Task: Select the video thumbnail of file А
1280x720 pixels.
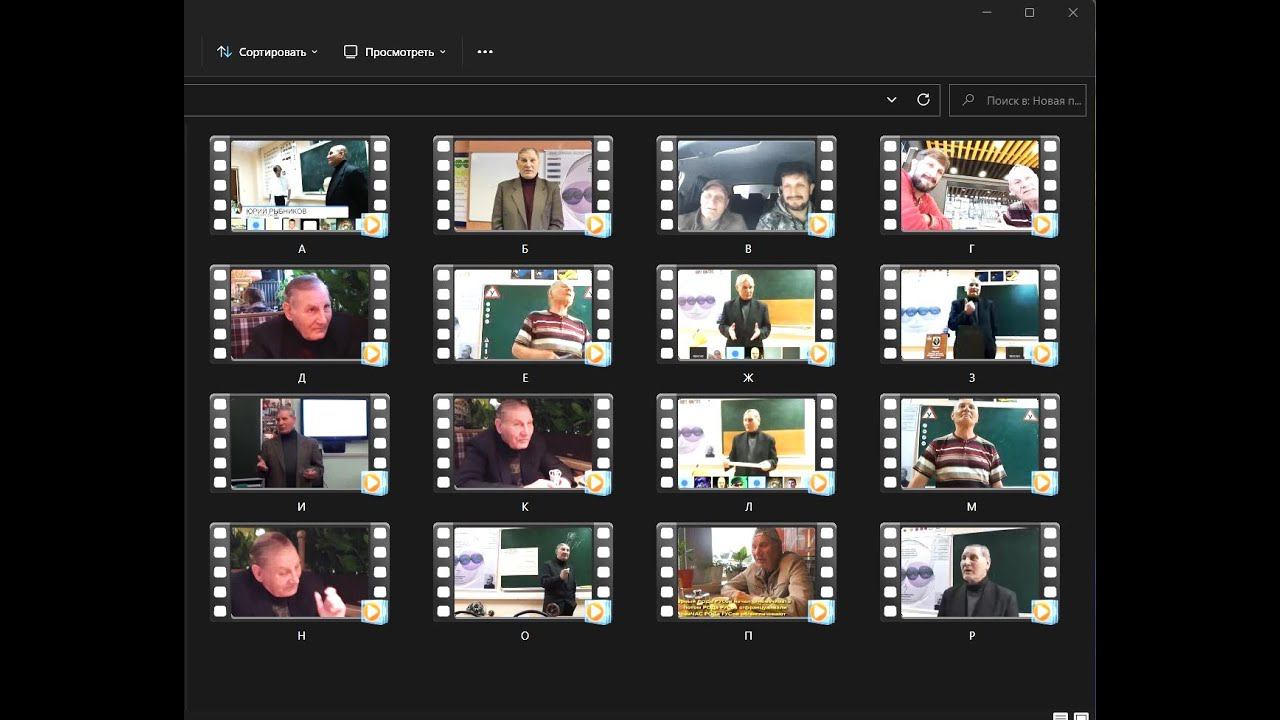Action: tap(300, 186)
